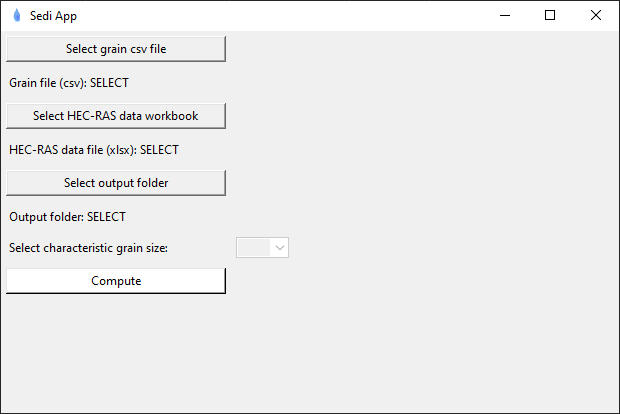Expand the characteristic grain size dropdown arrow
This screenshot has height=414, width=620.
point(280,247)
